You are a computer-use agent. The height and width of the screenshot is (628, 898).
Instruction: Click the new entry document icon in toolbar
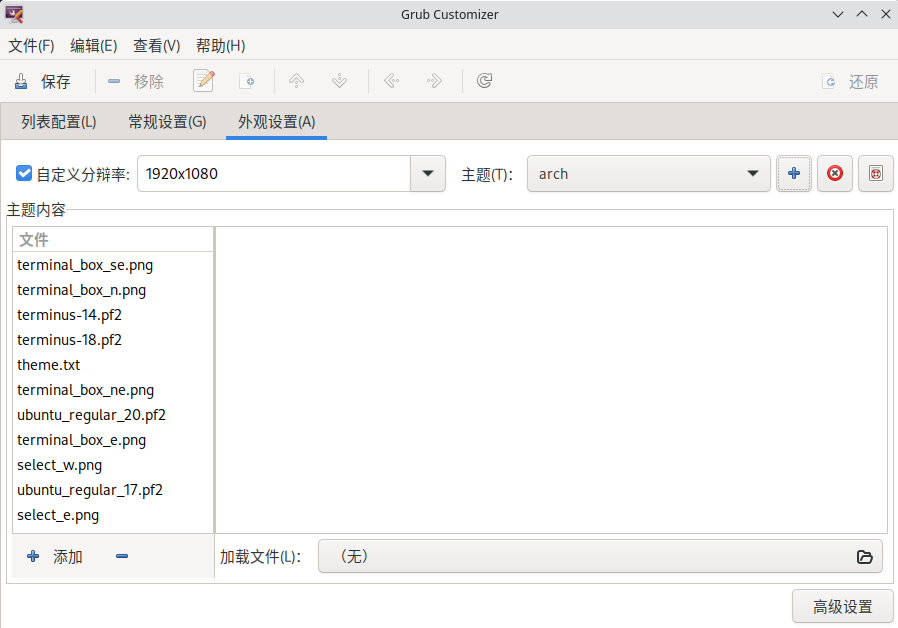[x=246, y=81]
